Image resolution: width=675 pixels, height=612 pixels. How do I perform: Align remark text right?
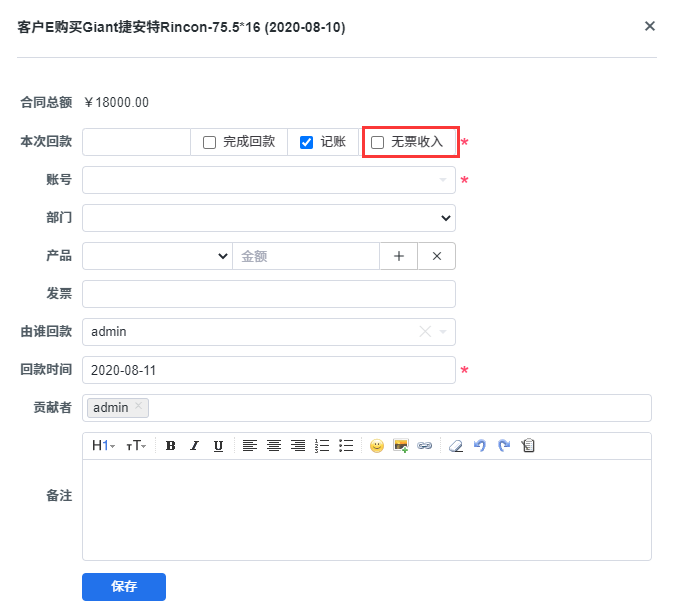[298, 445]
